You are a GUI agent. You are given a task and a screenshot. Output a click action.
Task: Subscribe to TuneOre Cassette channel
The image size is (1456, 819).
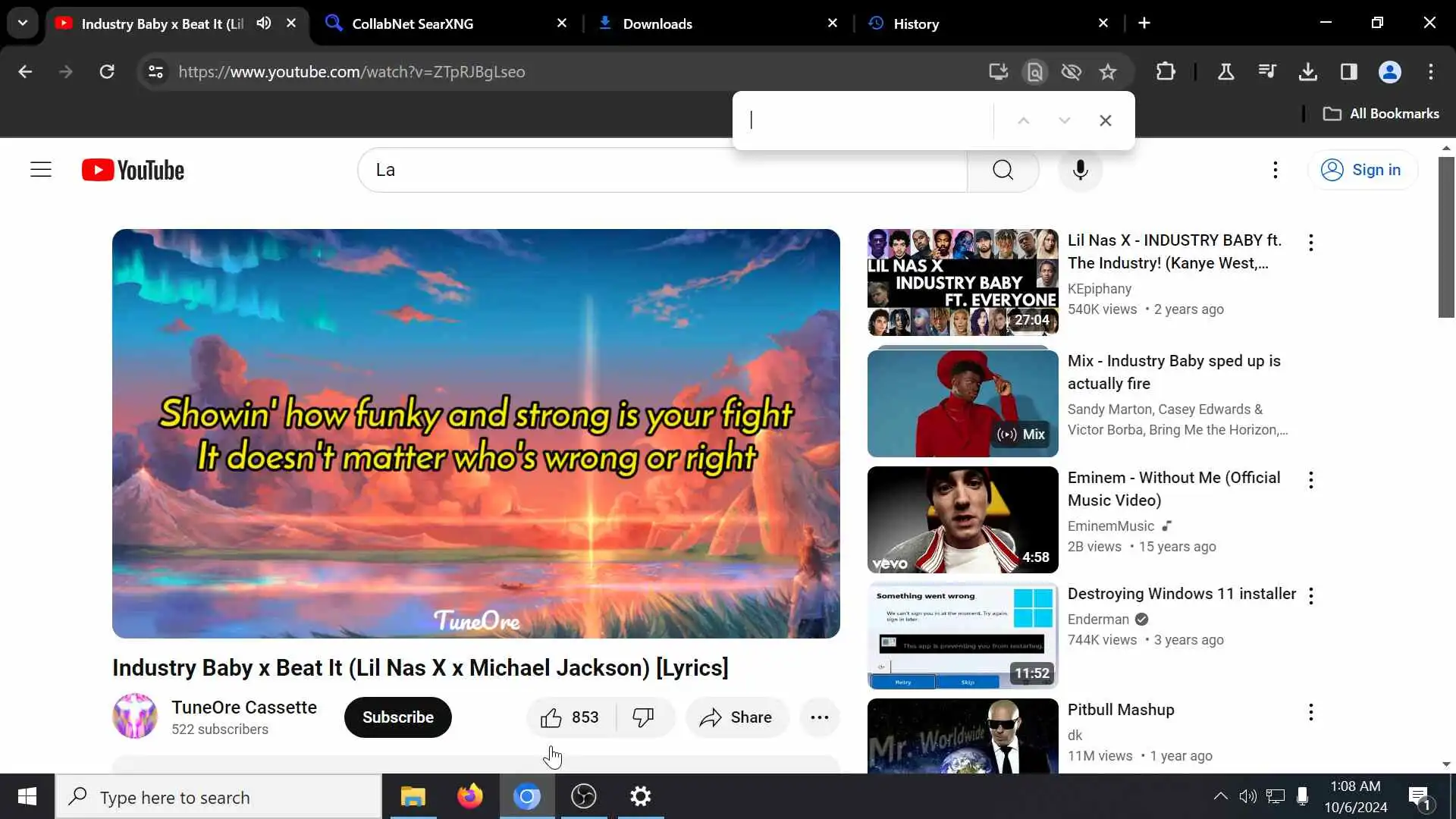[397, 717]
